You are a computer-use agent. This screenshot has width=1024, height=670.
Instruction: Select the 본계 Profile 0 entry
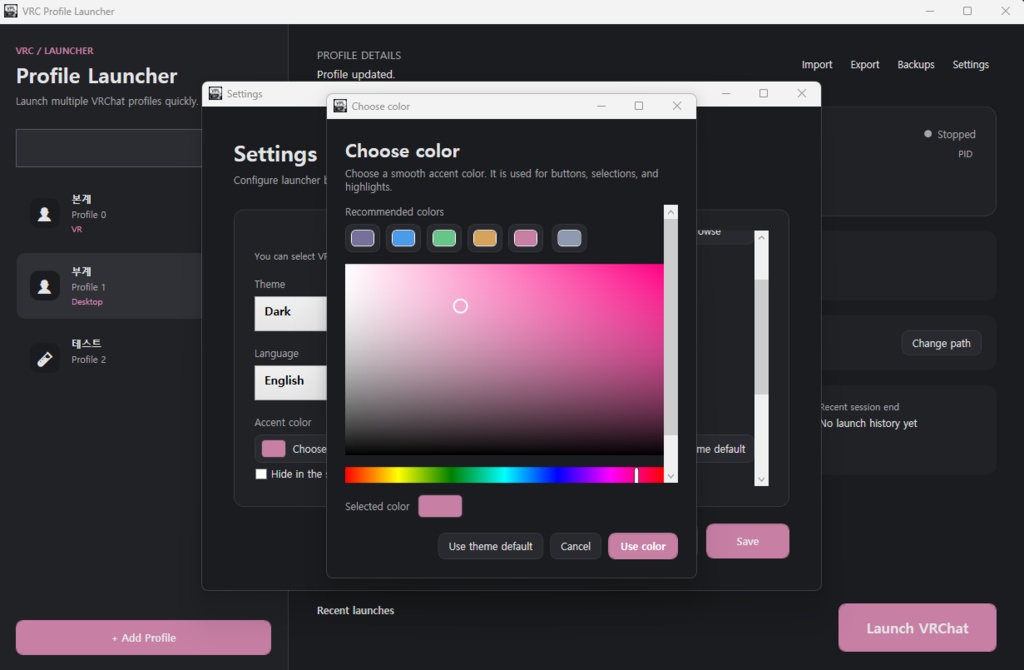point(111,214)
